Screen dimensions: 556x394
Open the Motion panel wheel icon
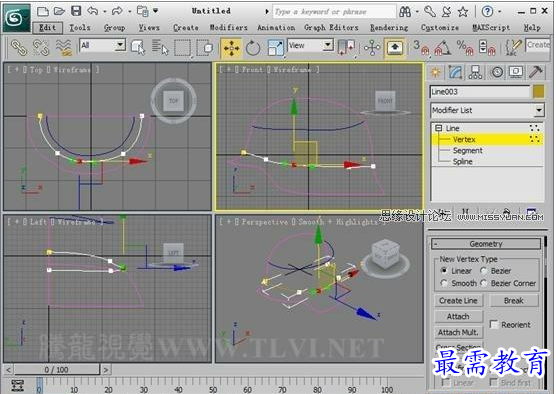click(x=497, y=72)
